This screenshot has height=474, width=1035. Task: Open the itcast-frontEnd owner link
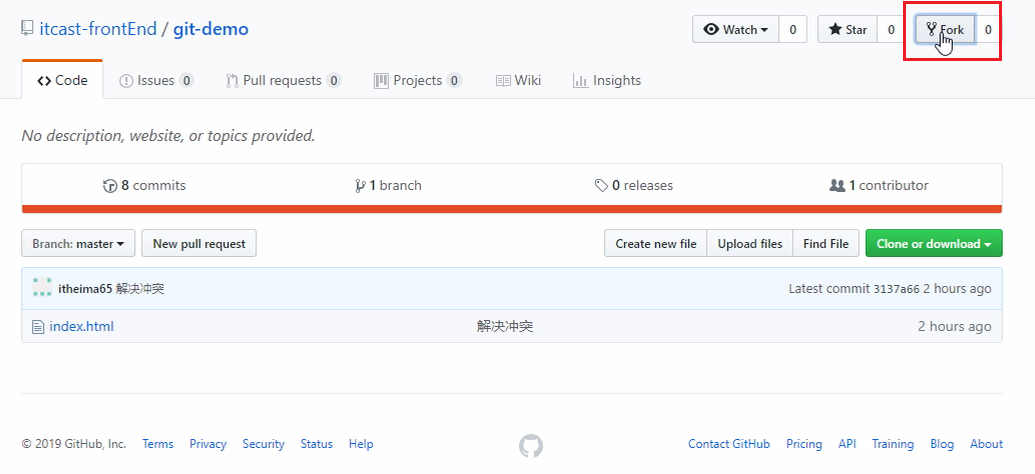click(x=98, y=29)
